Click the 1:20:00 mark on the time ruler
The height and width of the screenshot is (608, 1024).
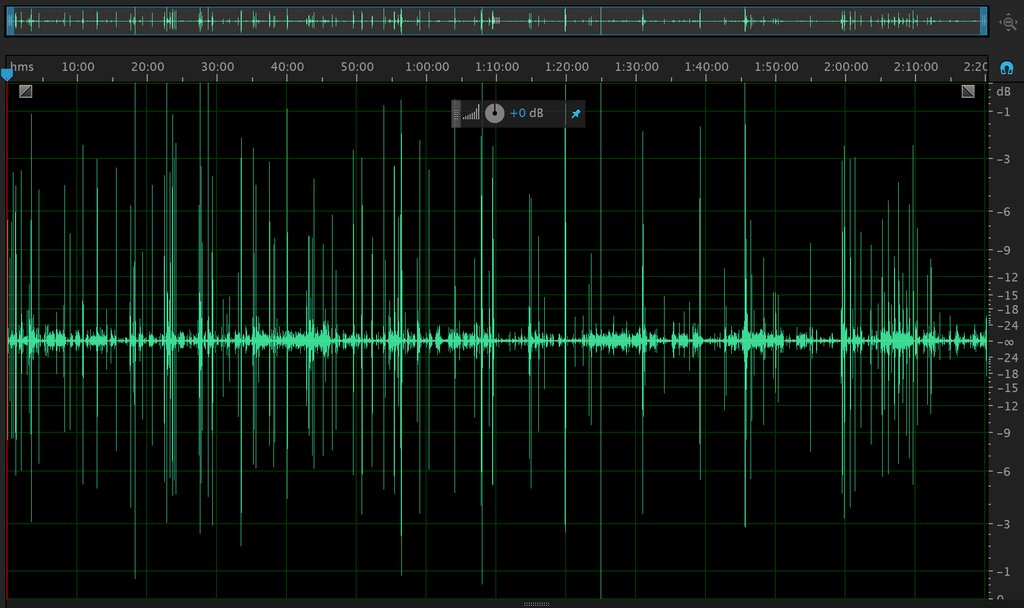point(567,67)
